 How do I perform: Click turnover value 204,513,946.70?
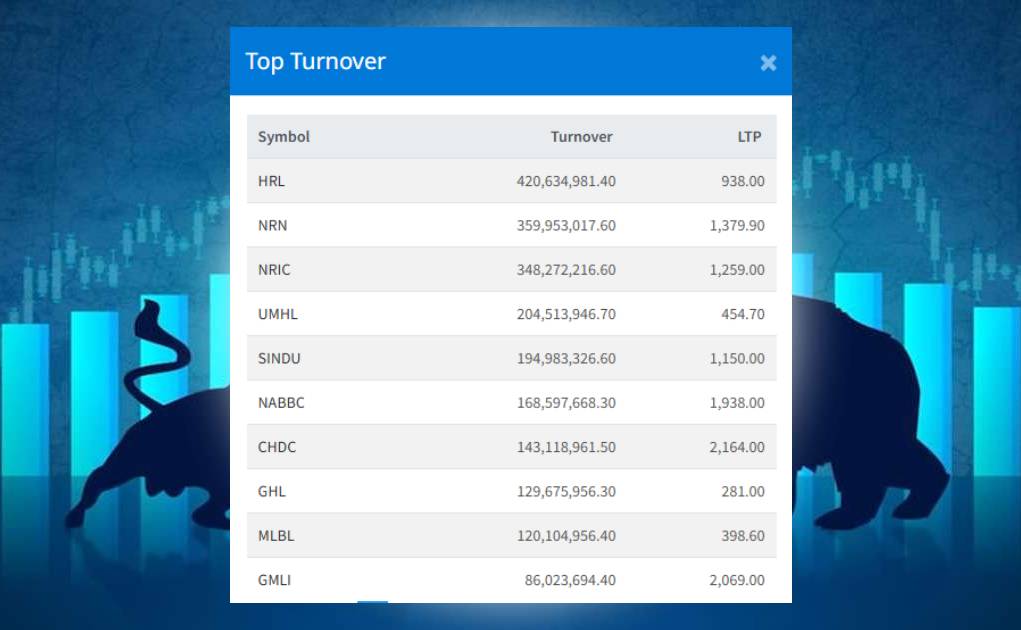pyautogui.click(x=566, y=314)
